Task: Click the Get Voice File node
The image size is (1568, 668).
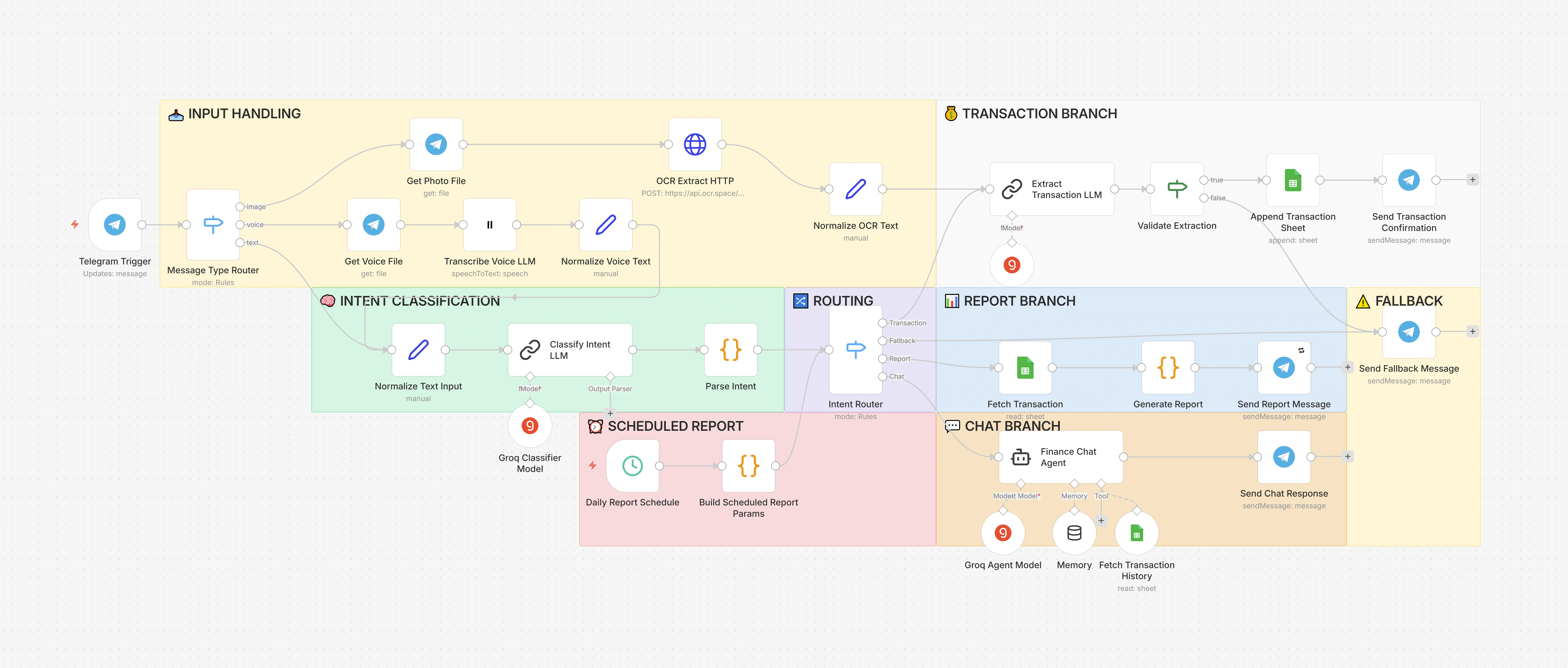Action: point(374,225)
